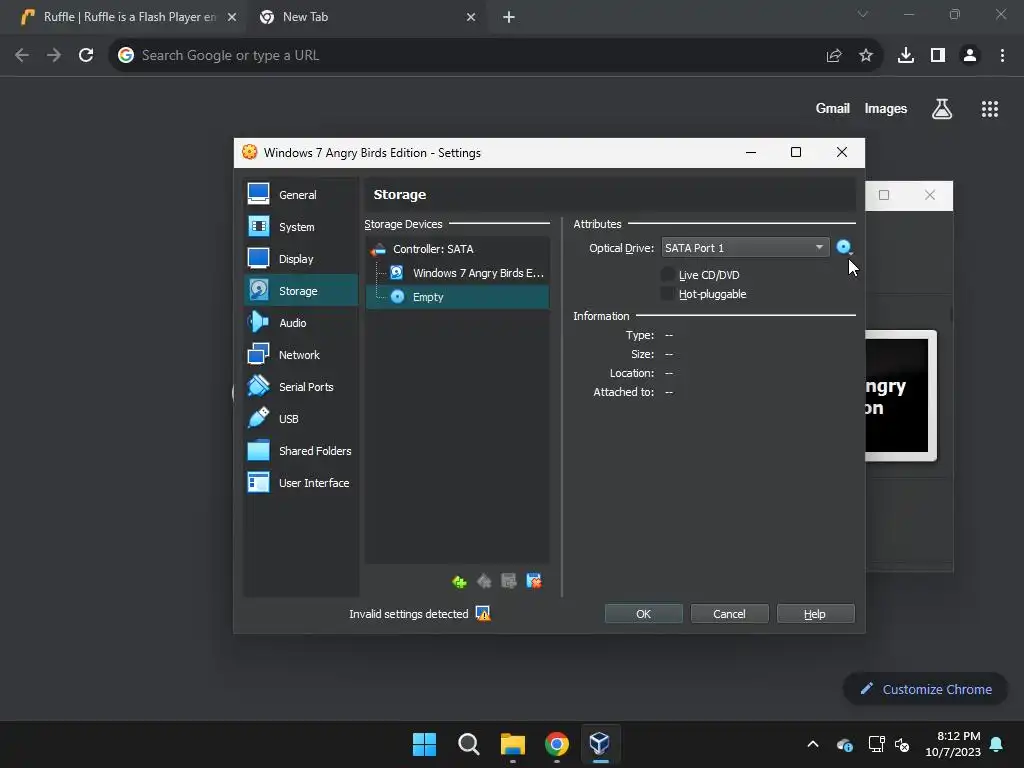Open the network icon in system tray

pyautogui.click(x=876, y=744)
